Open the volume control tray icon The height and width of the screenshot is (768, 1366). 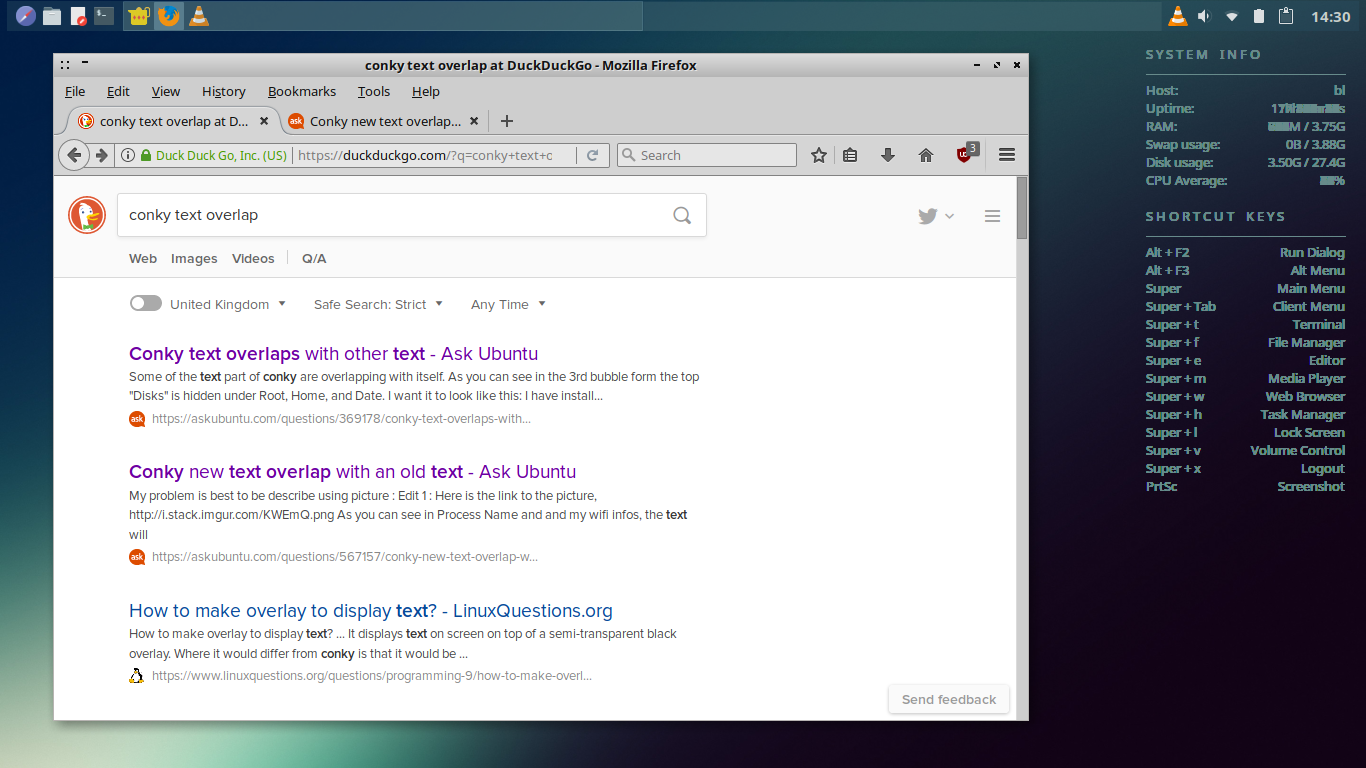point(1204,16)
